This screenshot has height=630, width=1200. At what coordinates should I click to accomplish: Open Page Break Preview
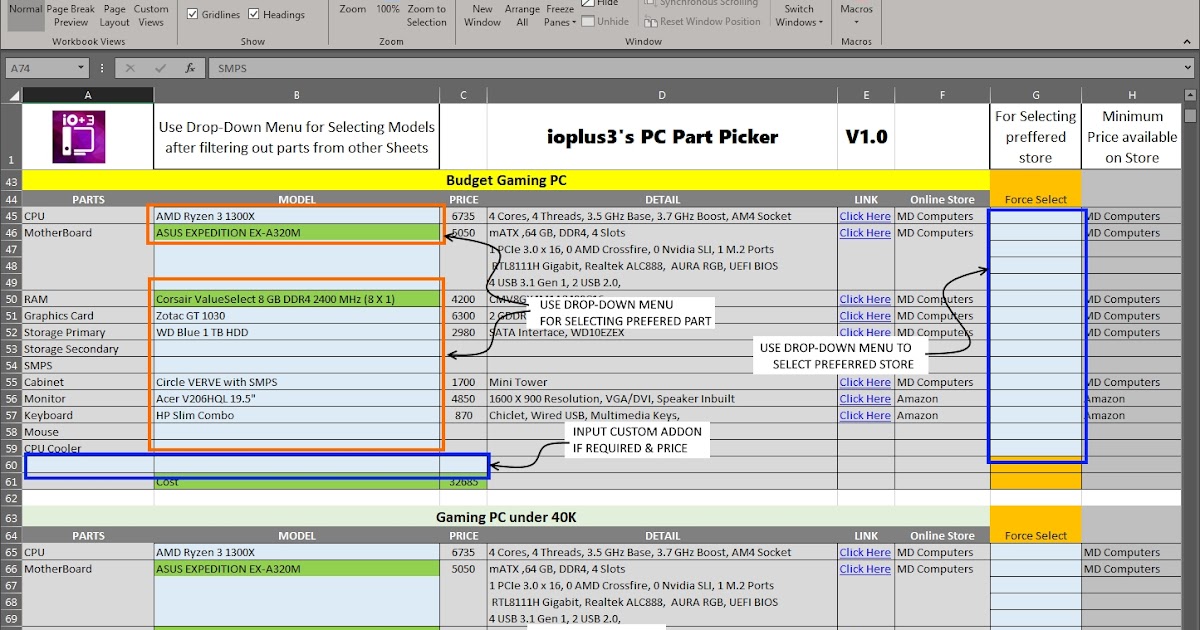pos(71,14)
